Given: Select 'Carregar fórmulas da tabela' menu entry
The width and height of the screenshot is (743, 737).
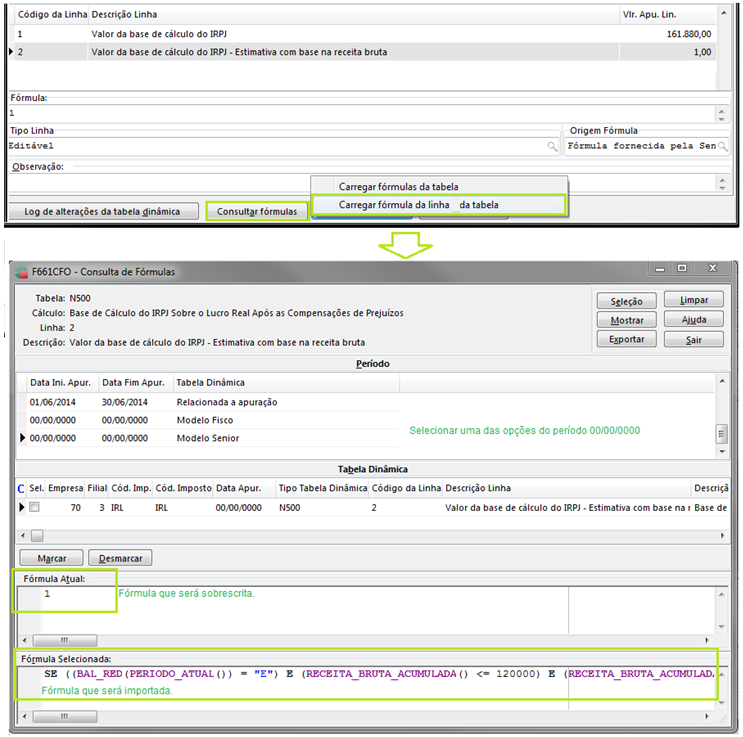Looking at the screenshot, I should pyautogui.click(x=398, y=187).
